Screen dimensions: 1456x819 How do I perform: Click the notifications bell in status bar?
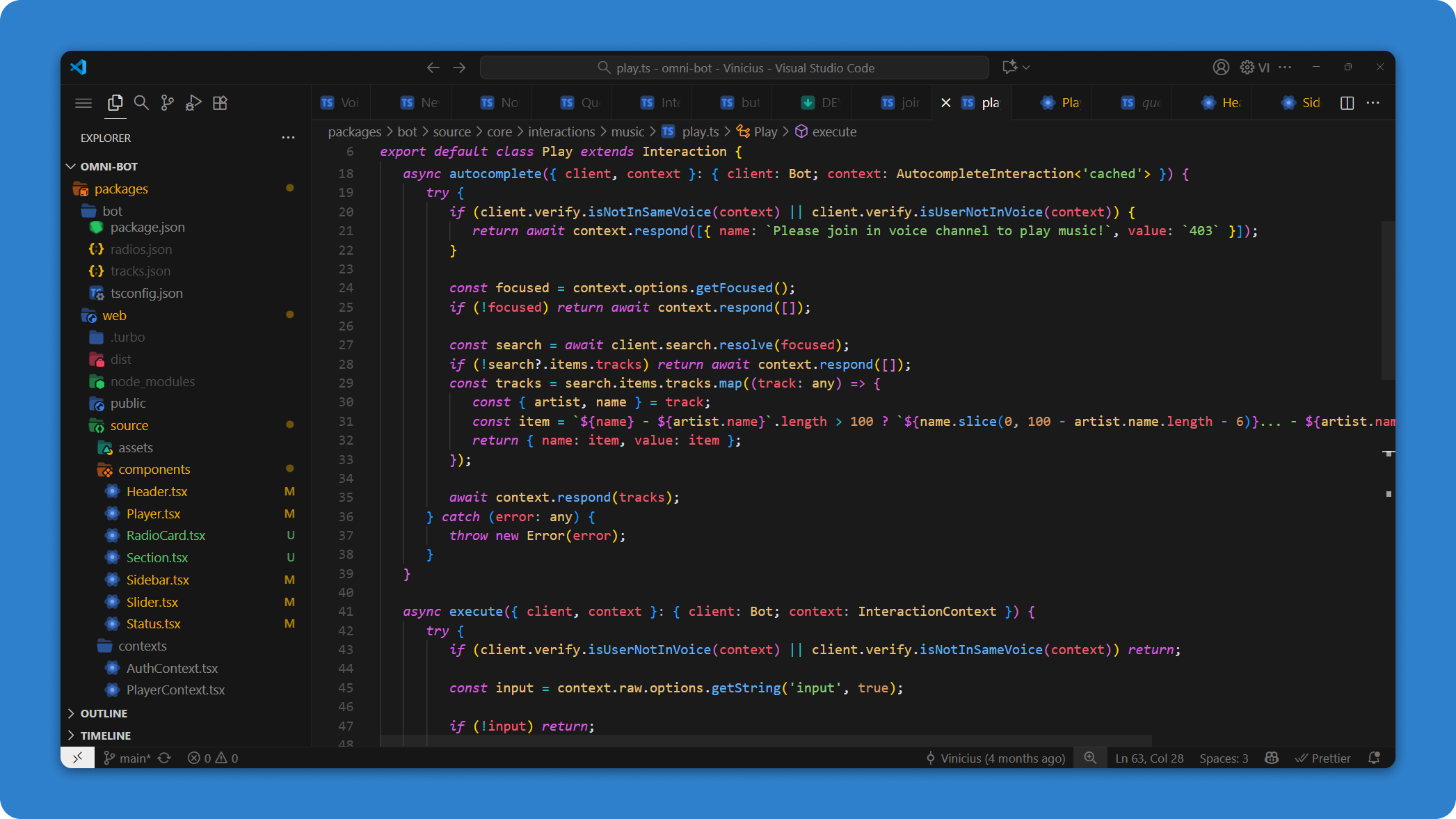coord(1374,758)
